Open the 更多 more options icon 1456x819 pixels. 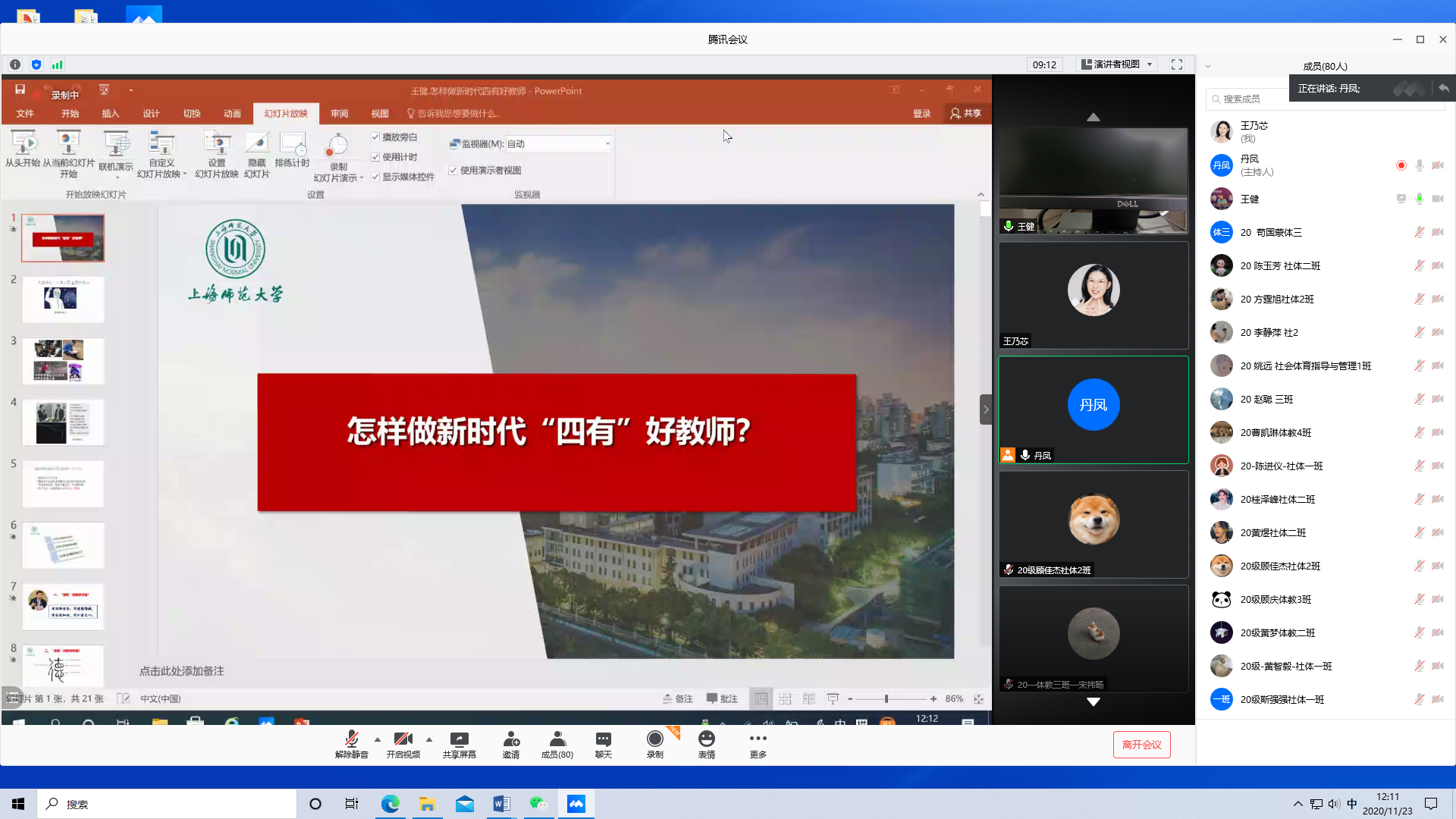pos(758,739)
